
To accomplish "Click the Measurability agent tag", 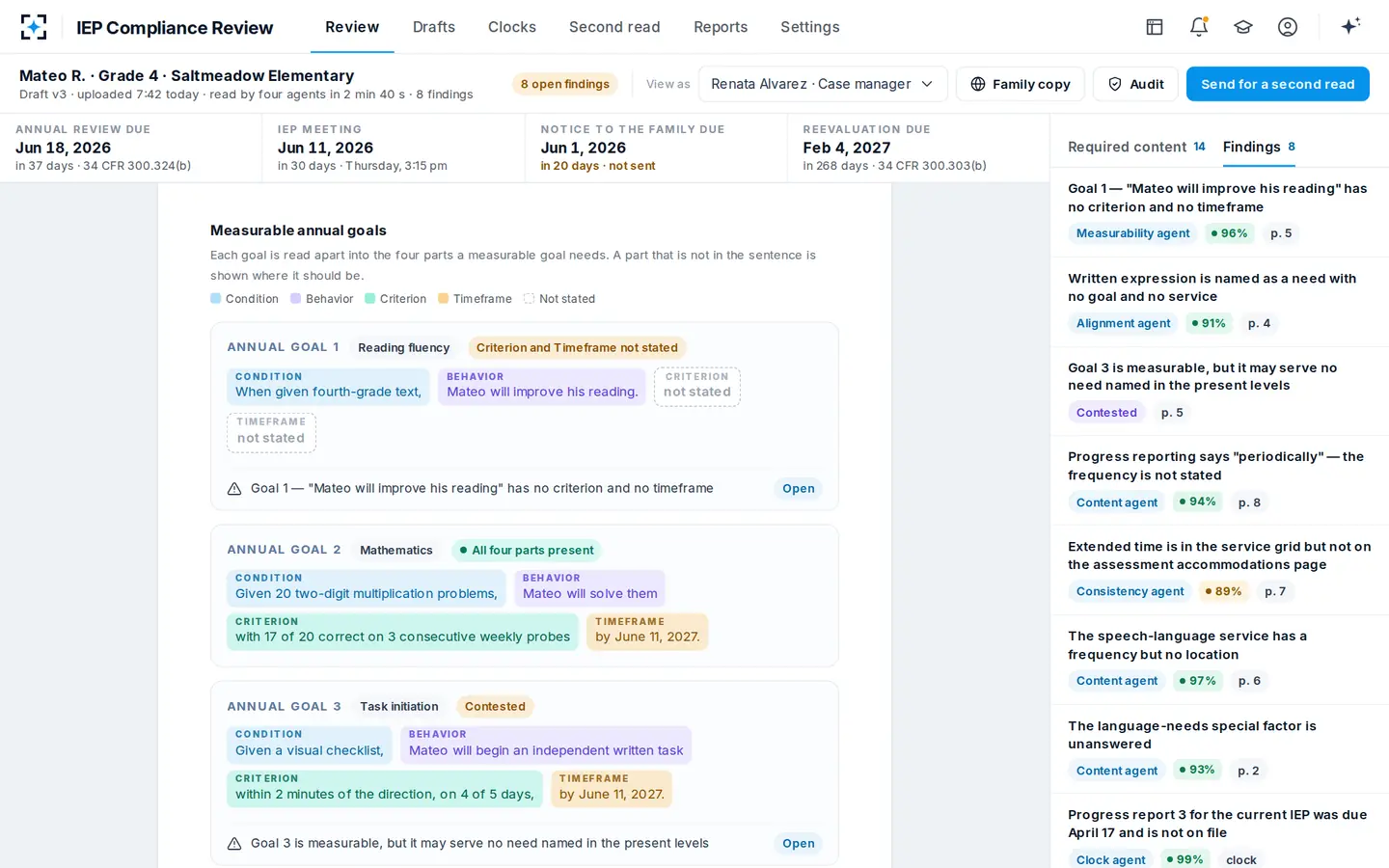I will pyautogui.click(x=1133, y=233).
